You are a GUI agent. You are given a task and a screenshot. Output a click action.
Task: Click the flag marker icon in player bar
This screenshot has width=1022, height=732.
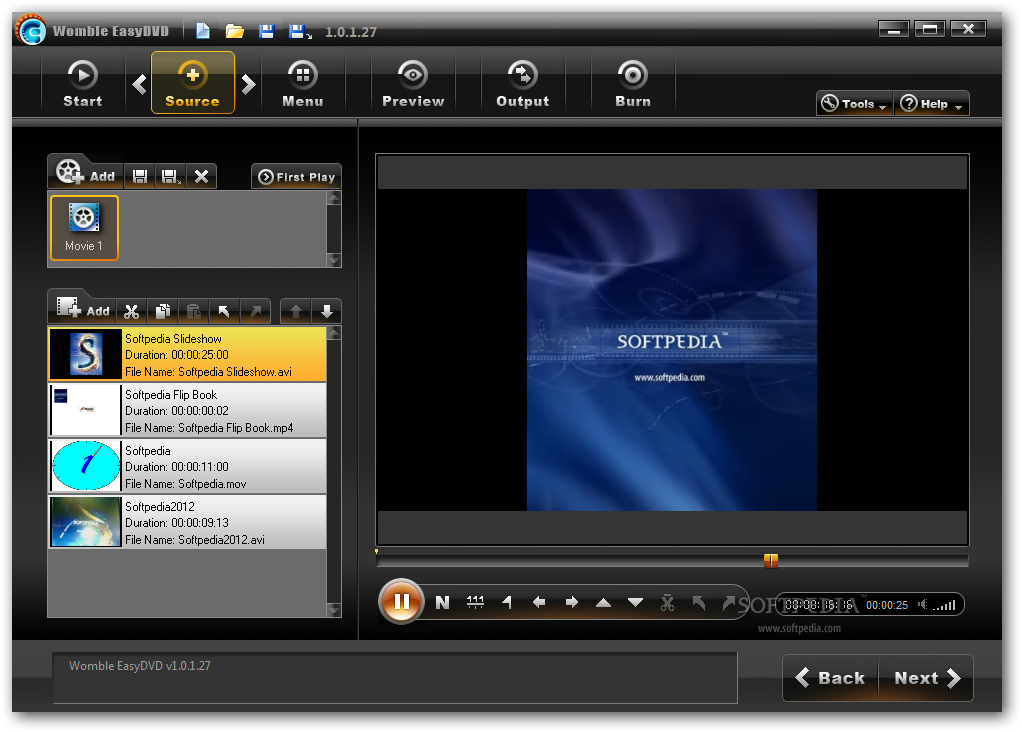tap(507, 602)
